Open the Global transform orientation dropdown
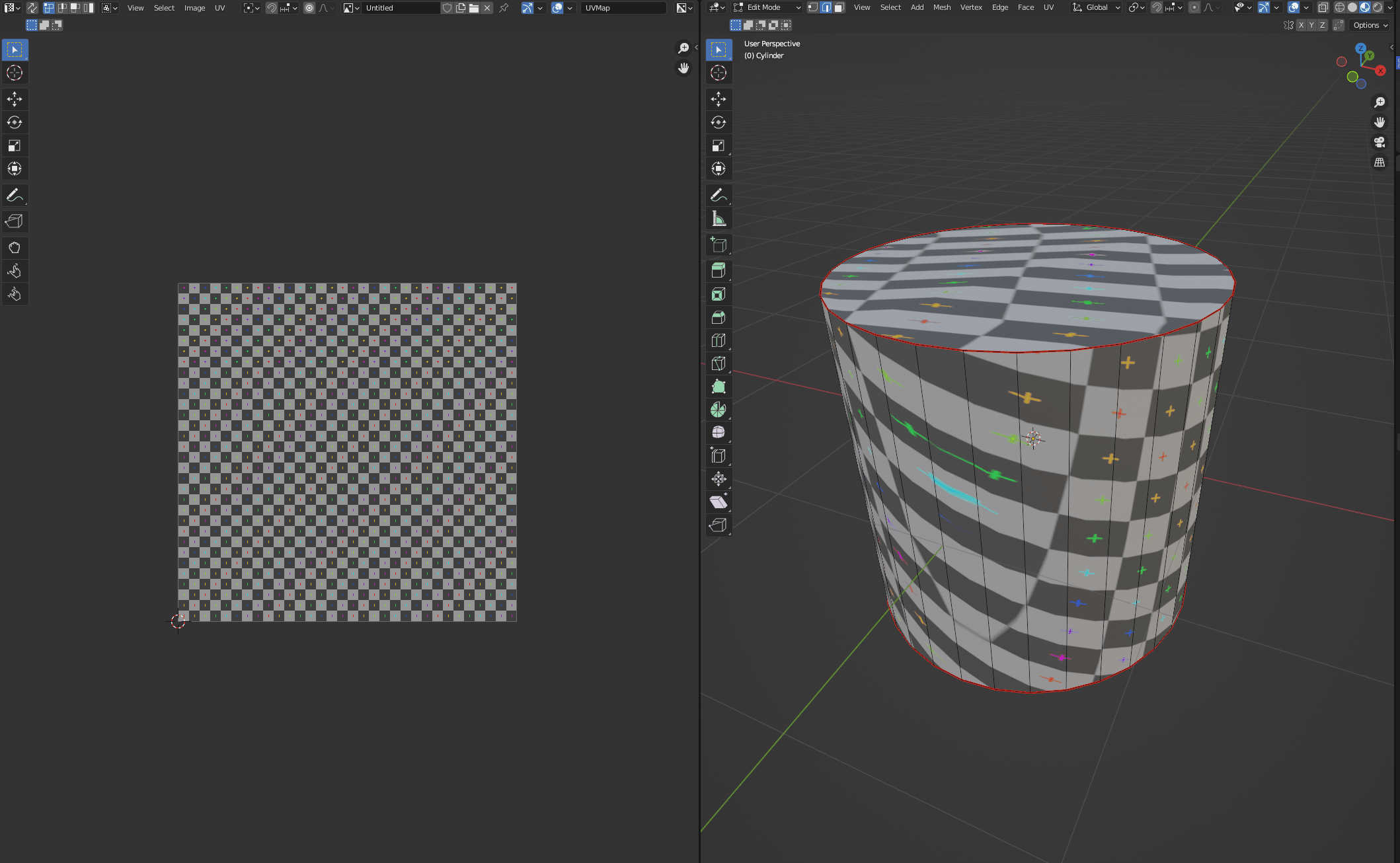 click(x=1097, y=7)
